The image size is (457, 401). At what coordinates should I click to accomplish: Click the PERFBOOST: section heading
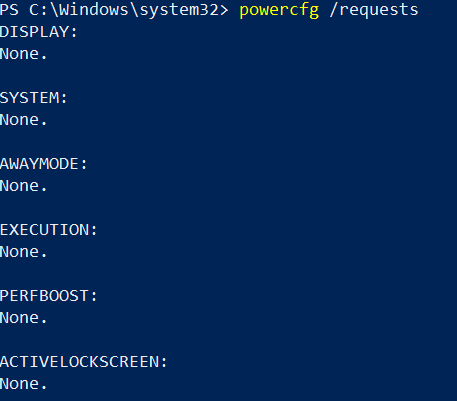point(49,296)
